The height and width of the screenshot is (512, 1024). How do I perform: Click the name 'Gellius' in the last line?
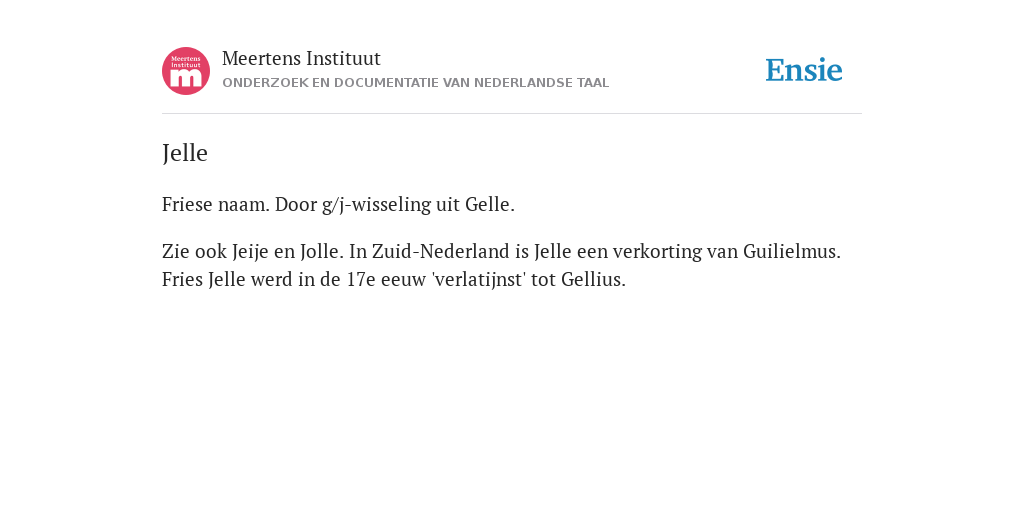pyautogui.click(x=593, y=280)
